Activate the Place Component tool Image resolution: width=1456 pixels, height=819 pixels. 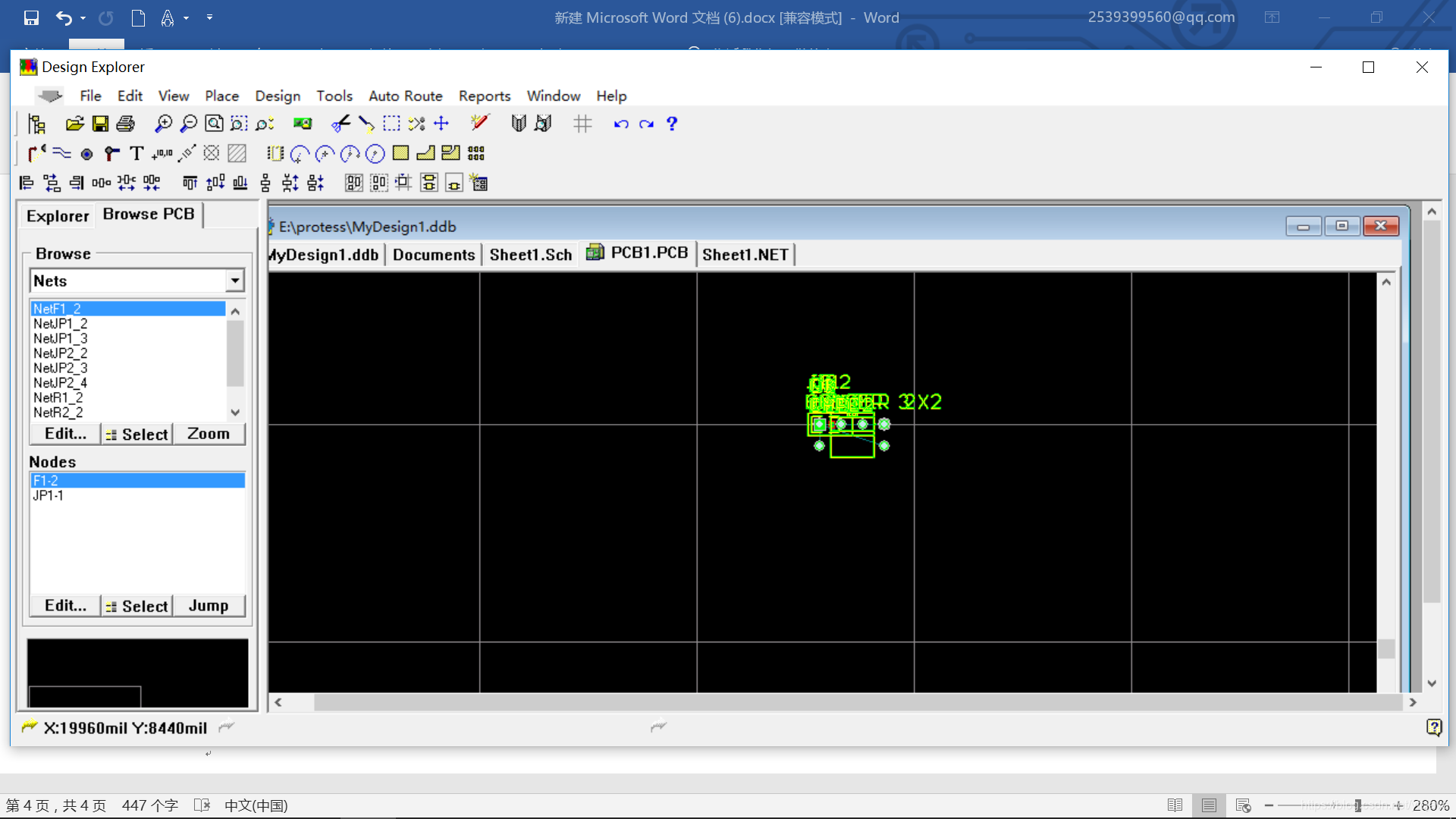275,154
